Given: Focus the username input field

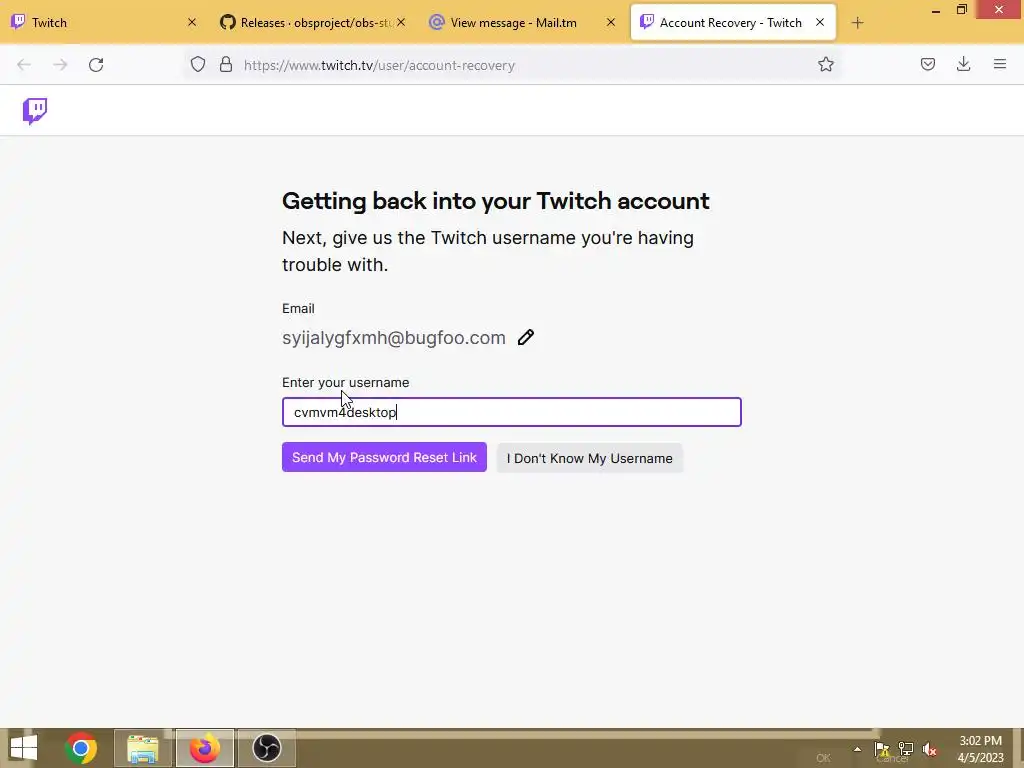Looking at the screenshot, I should coord(511,412).
